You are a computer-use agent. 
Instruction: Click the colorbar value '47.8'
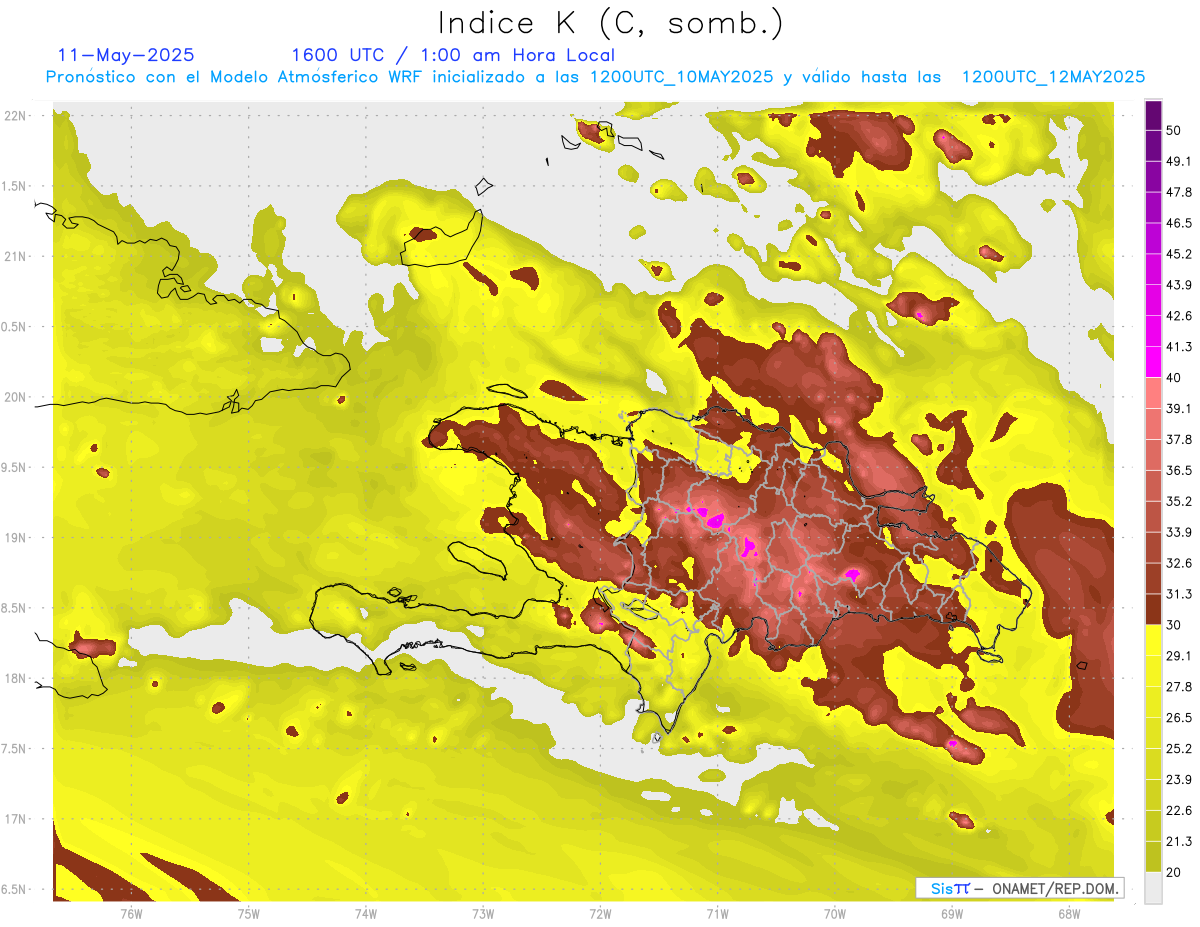[1179, 192]
